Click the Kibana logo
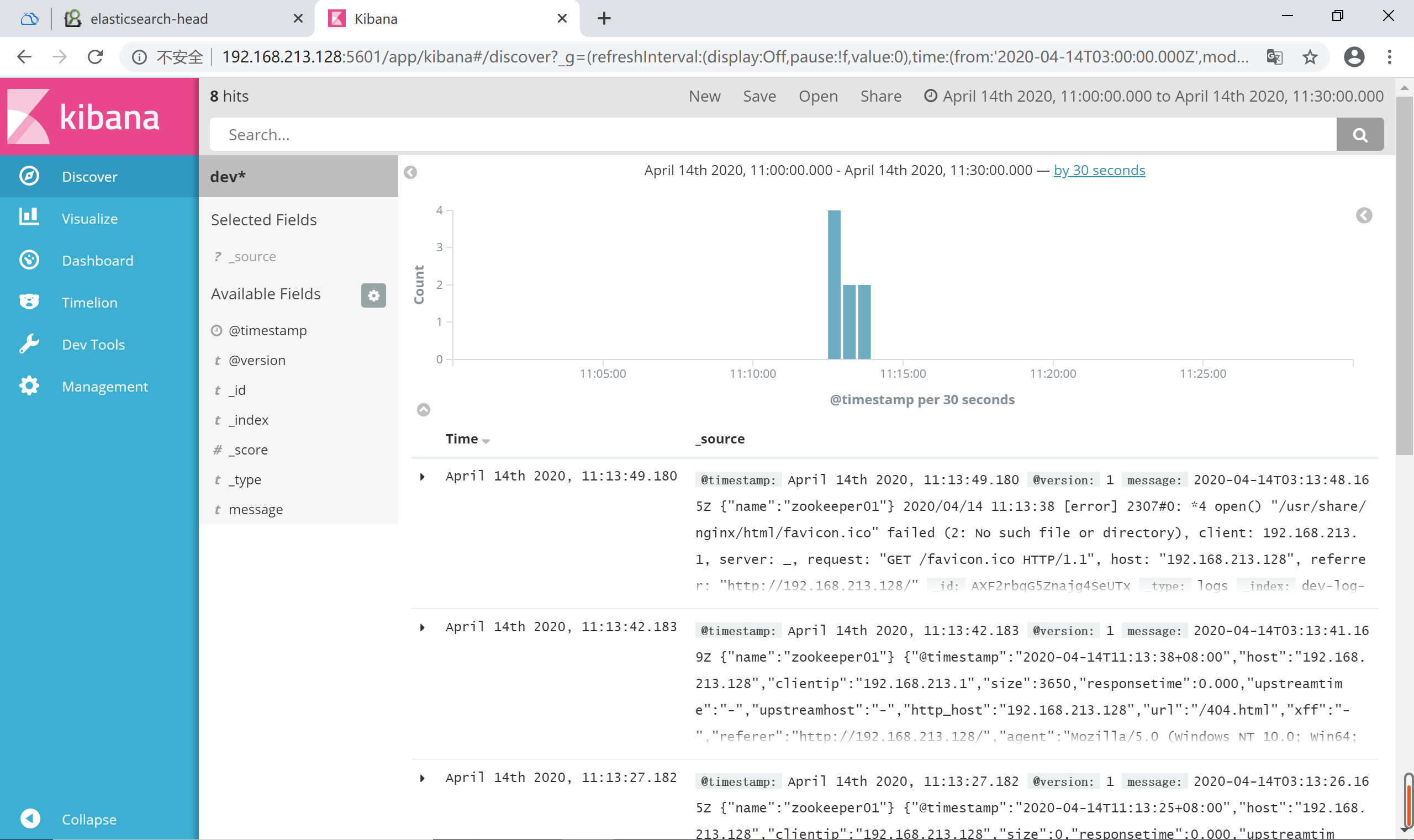Screen dimensions: 1414x840 point(84,116)
